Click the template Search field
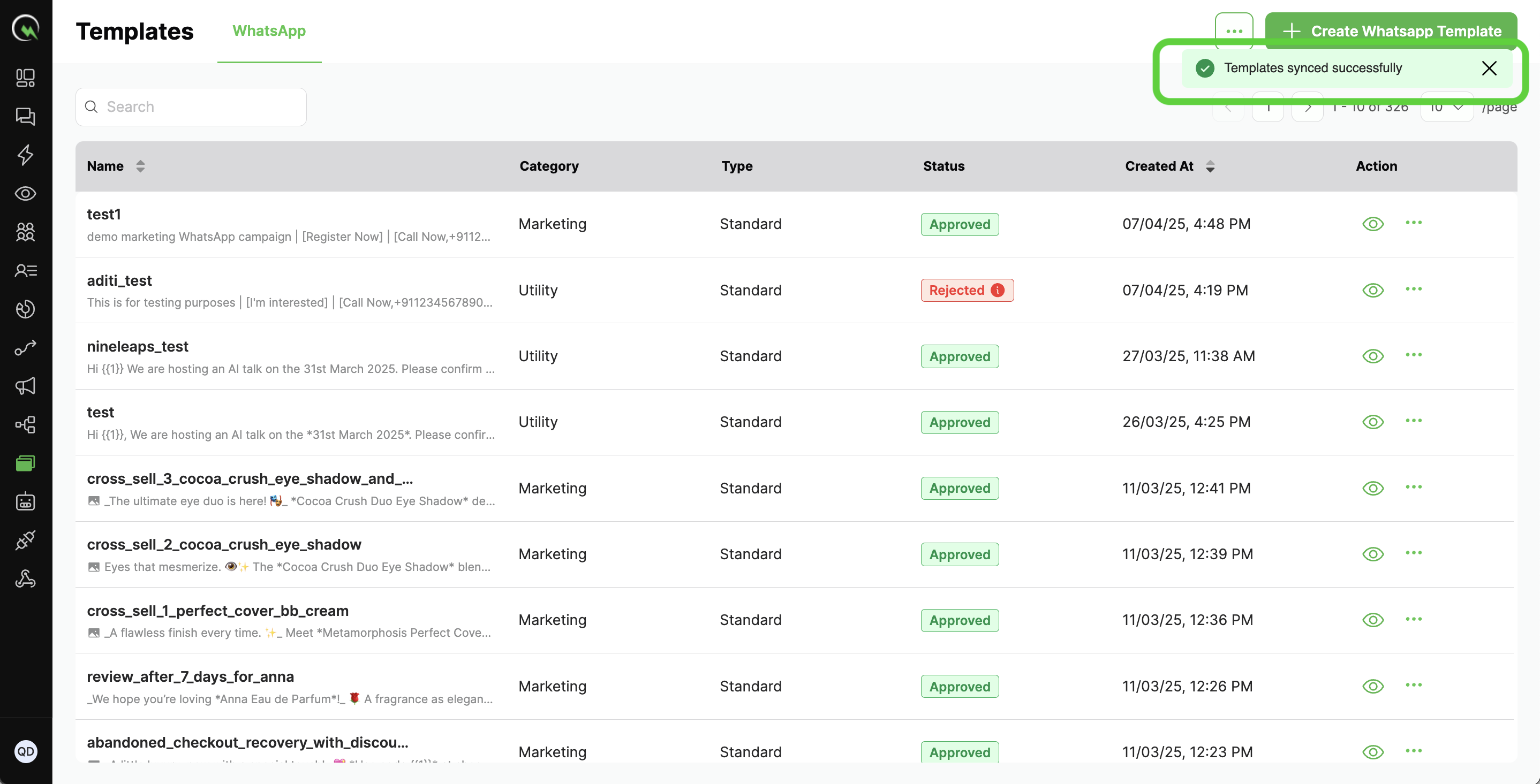 coord(191,107)
